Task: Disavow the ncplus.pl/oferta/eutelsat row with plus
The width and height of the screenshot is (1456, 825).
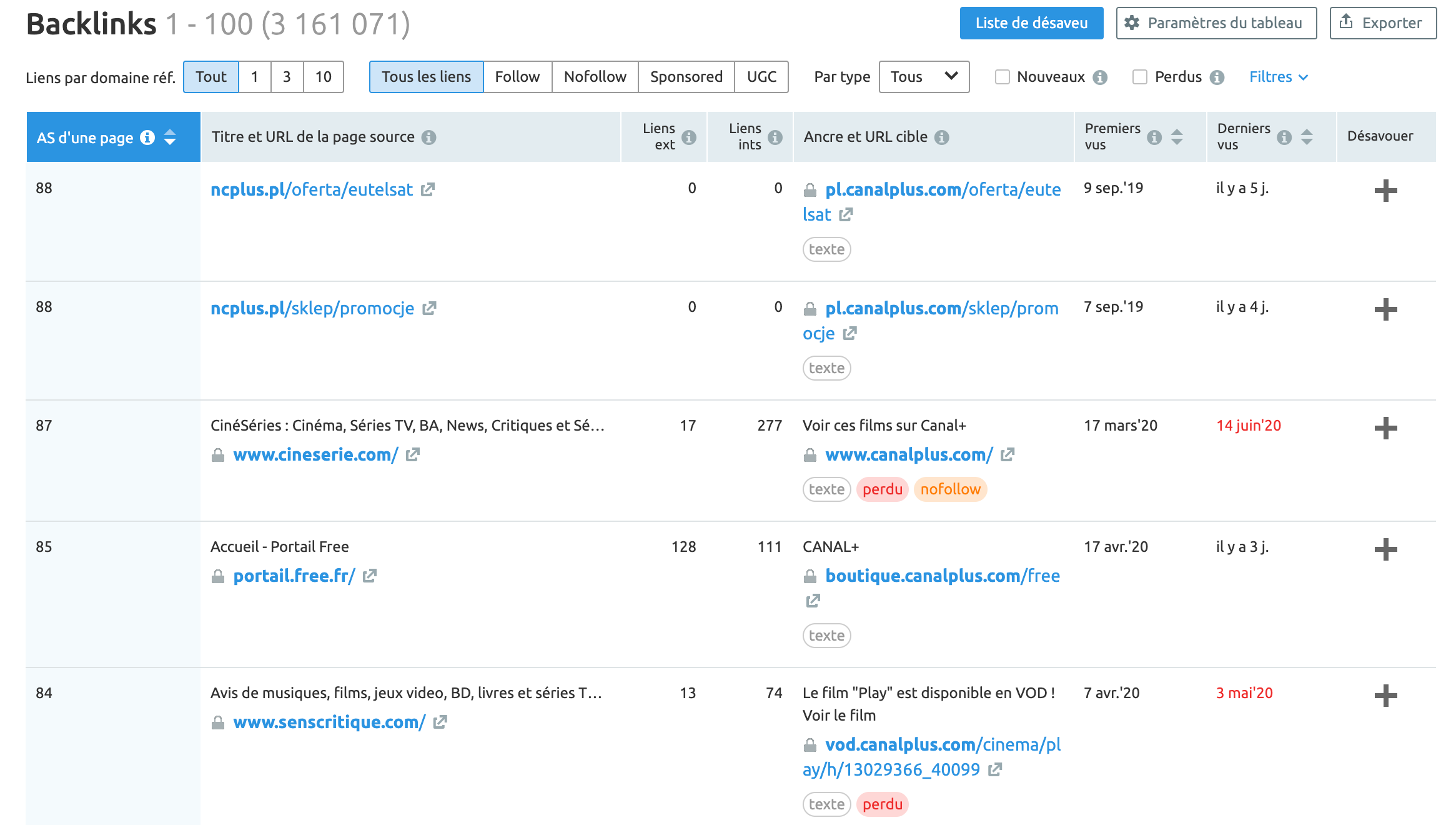Action: point(1385,191)
